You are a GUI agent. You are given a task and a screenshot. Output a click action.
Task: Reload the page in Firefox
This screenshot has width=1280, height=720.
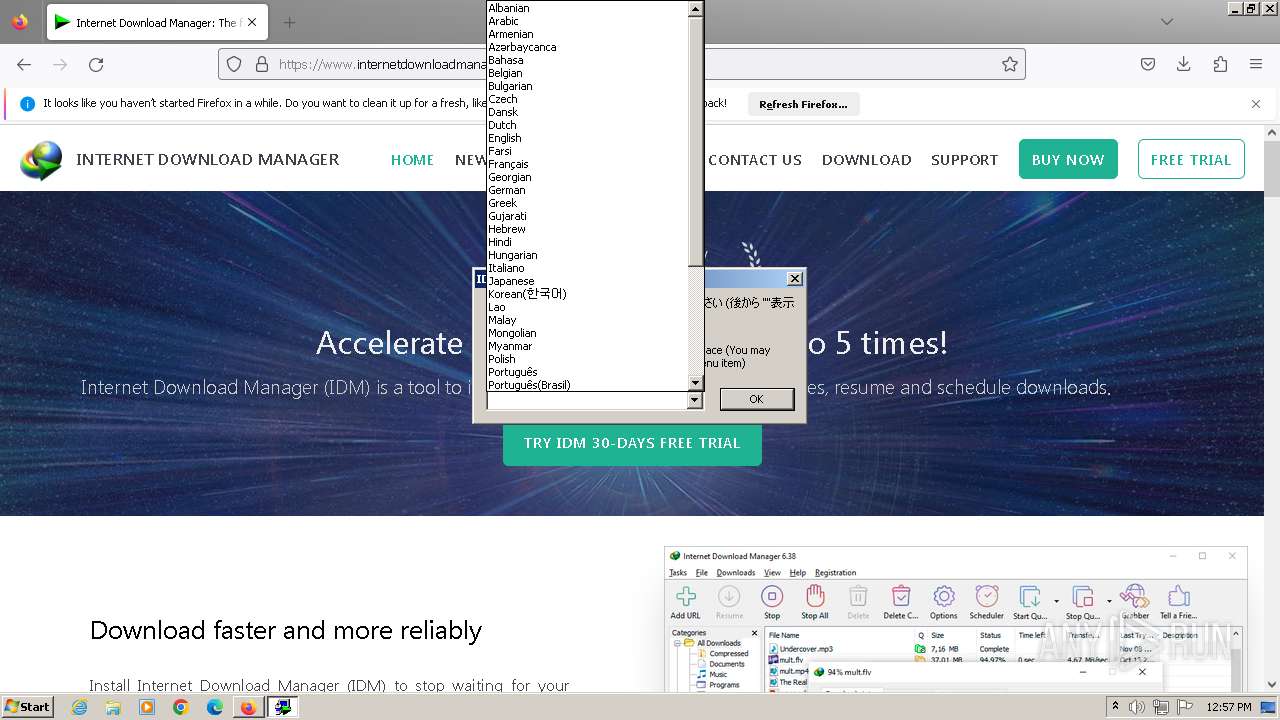(96, 64)
